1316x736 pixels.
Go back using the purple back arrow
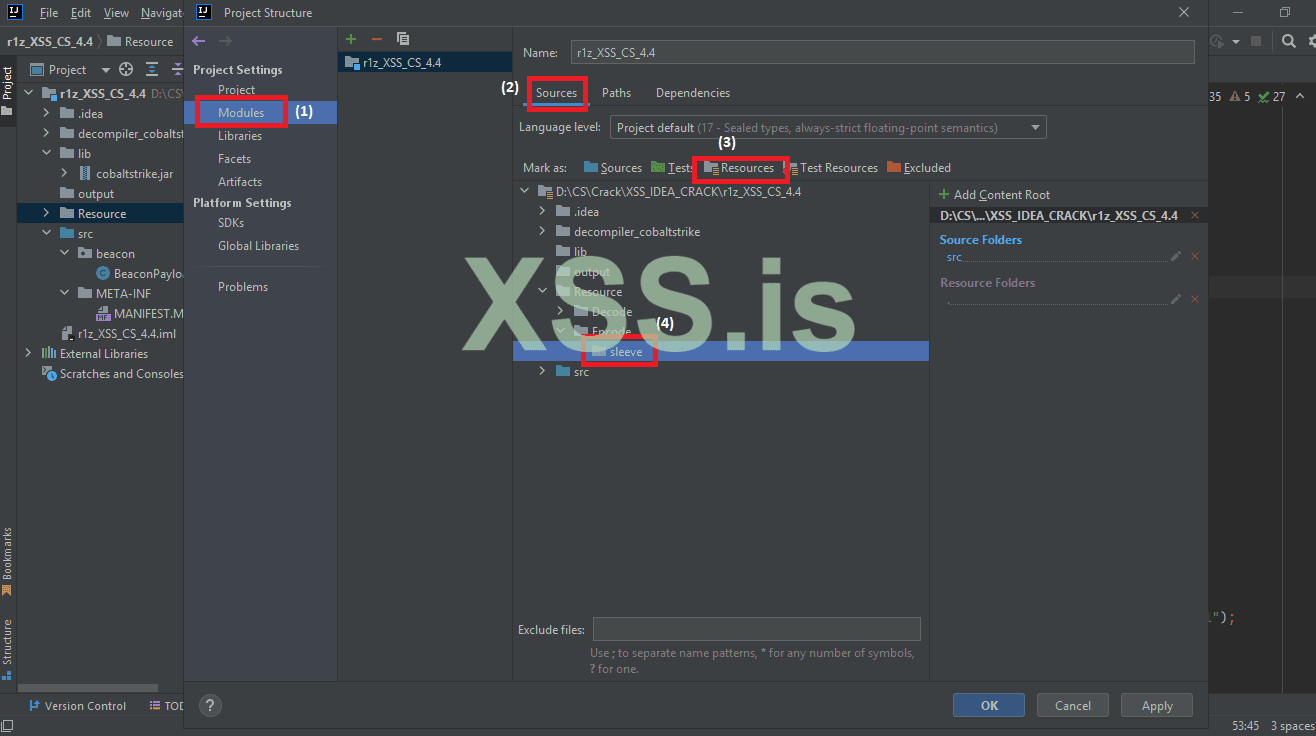click(x=198, y=41)
